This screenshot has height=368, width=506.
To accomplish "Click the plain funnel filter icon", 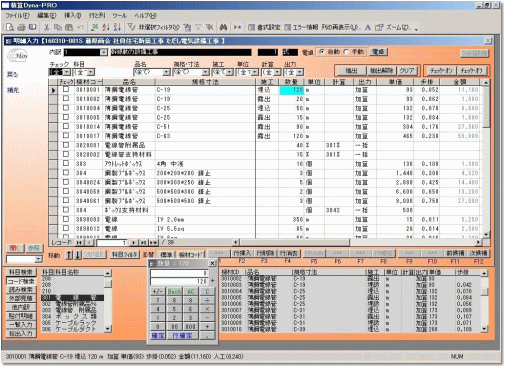I will (x=198, y=27).
